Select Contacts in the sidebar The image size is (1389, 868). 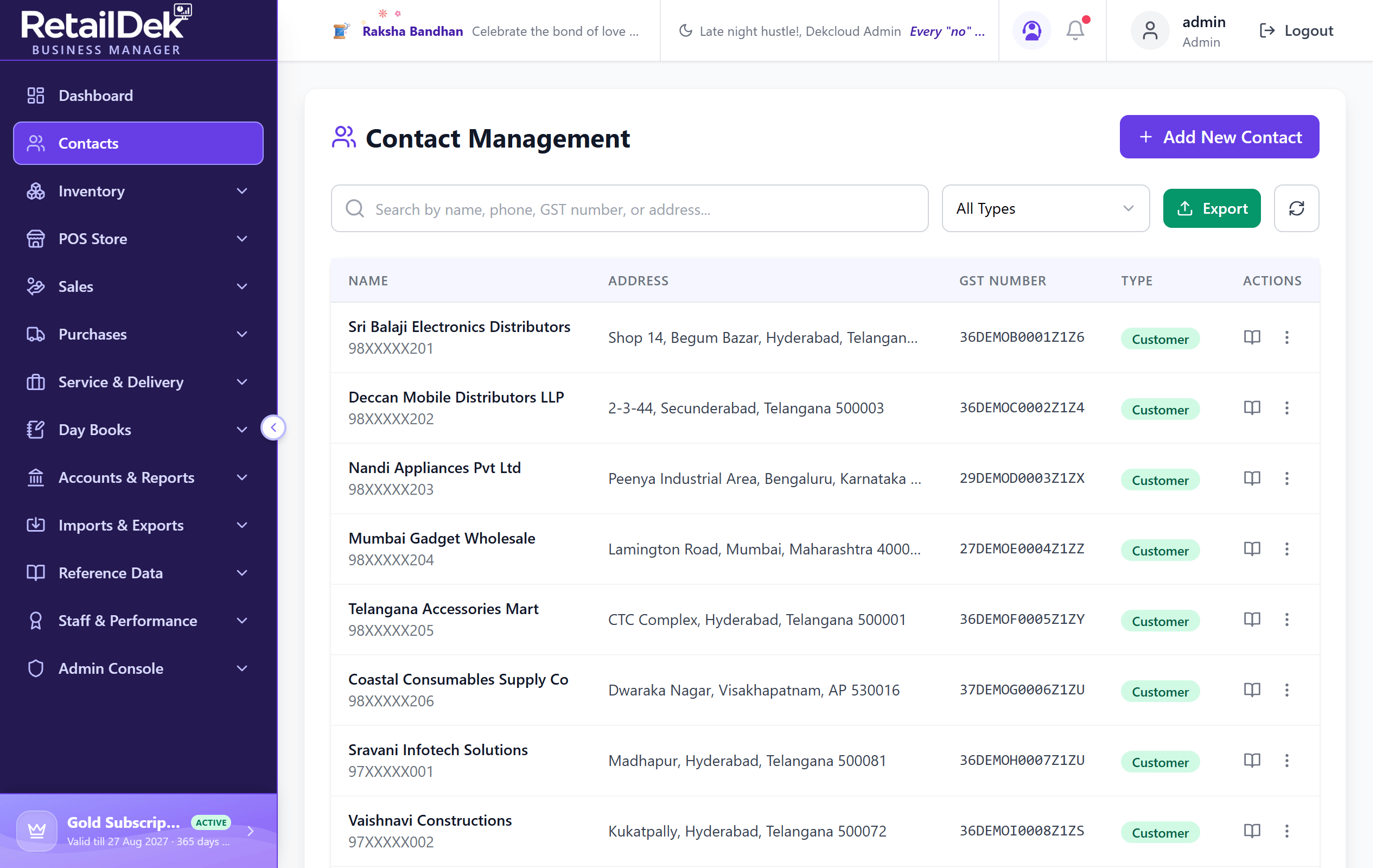[138, 143]
